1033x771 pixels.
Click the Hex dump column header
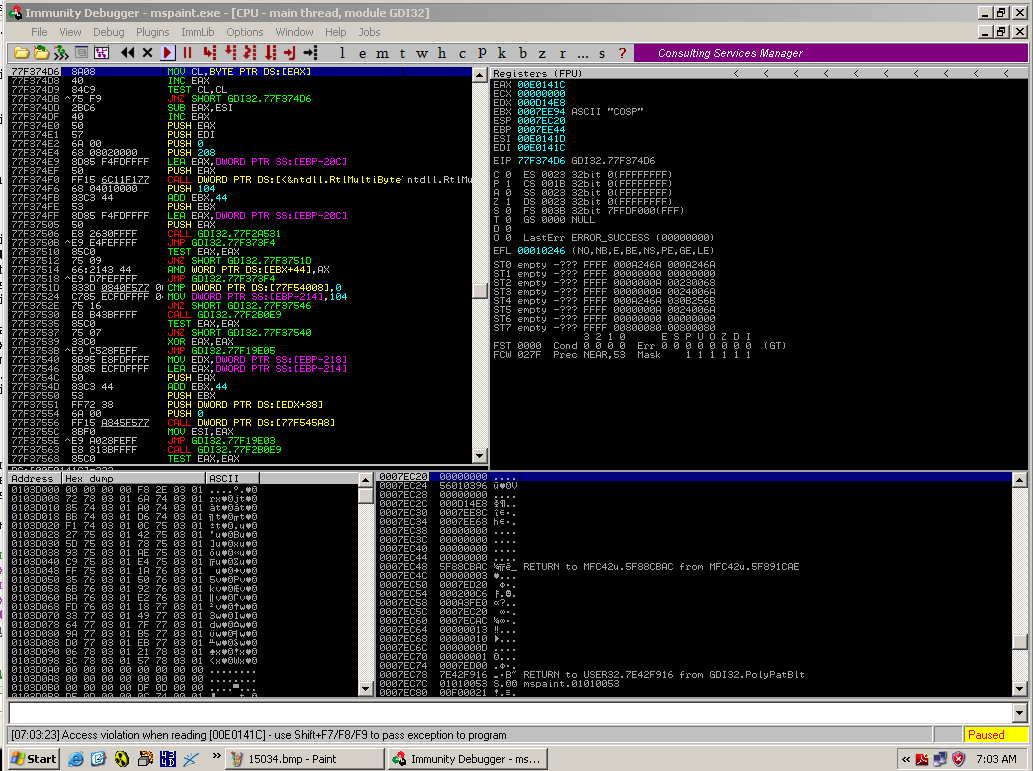[x=134, y=478]
